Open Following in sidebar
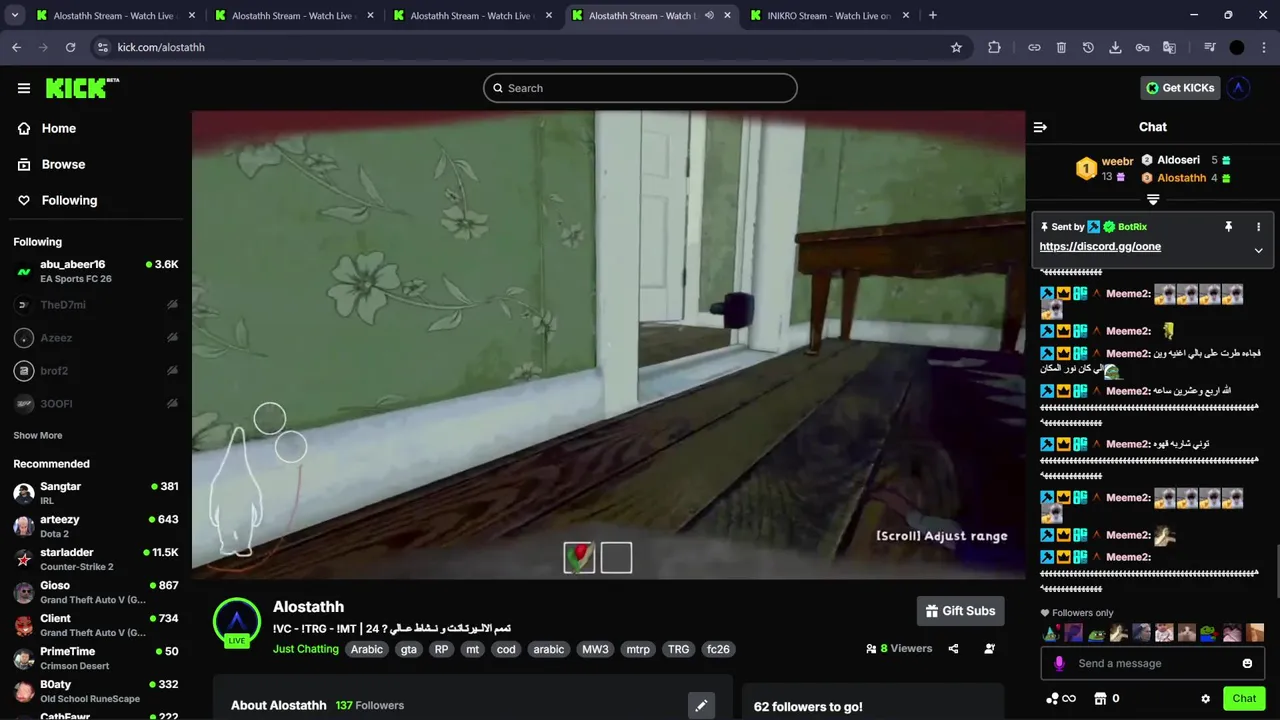Viewport: 1280px width, 720px height. pos(58,200)
